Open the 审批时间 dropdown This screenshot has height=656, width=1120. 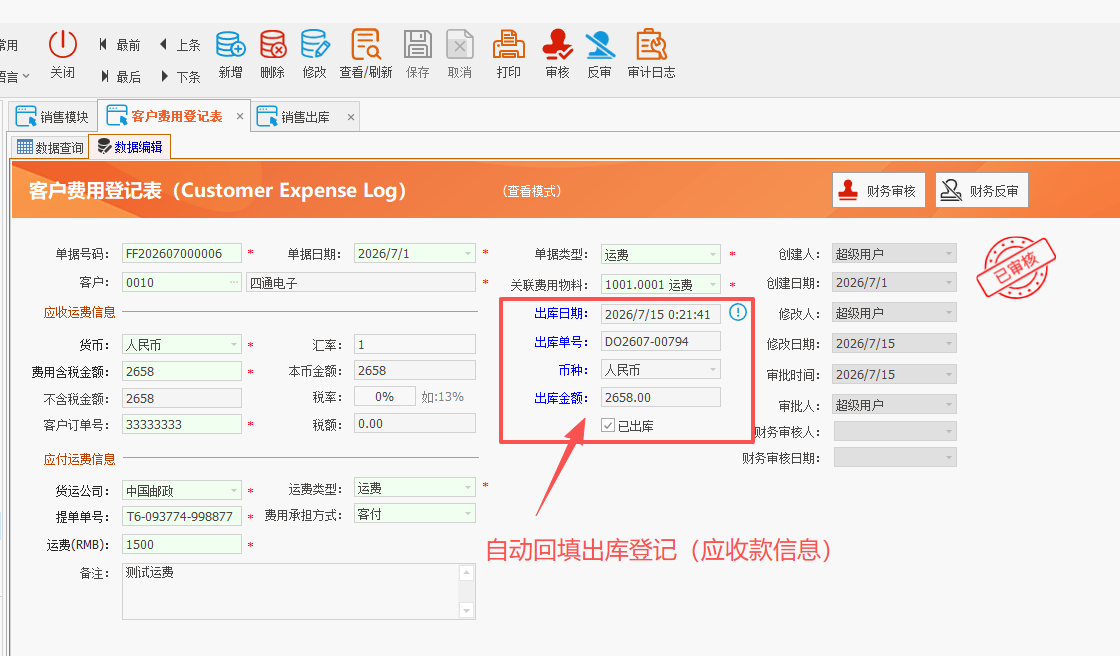(949, 374)
